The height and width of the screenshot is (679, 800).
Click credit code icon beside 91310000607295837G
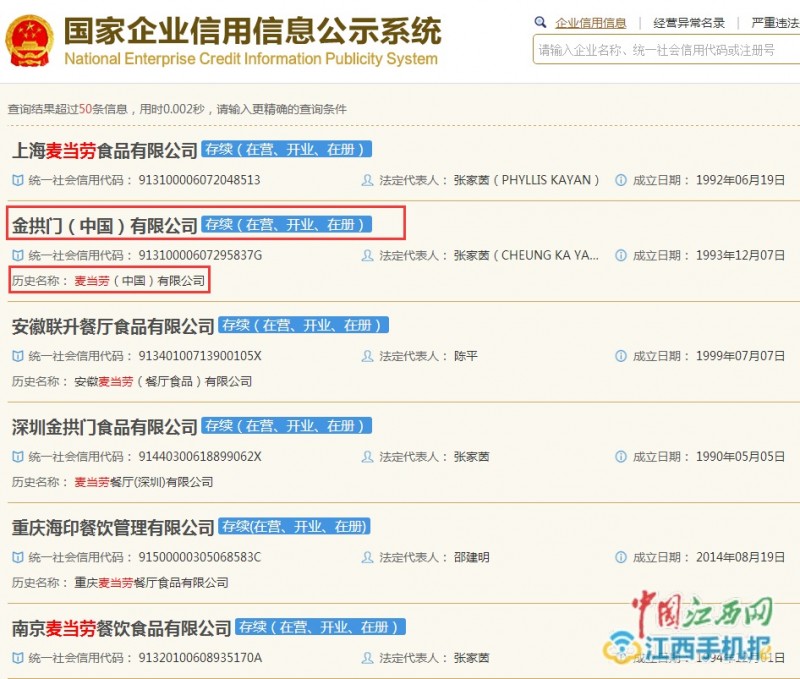tap(18, 255)
